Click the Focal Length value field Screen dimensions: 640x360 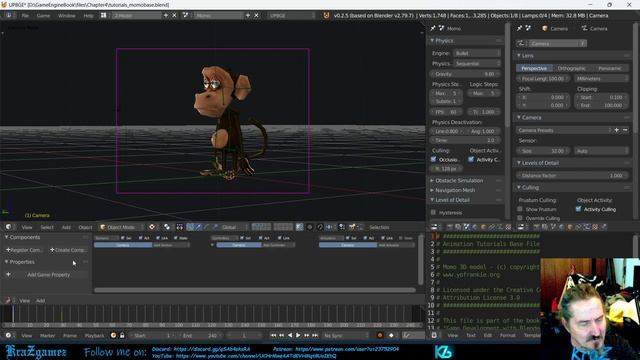[x=543, y=78]
